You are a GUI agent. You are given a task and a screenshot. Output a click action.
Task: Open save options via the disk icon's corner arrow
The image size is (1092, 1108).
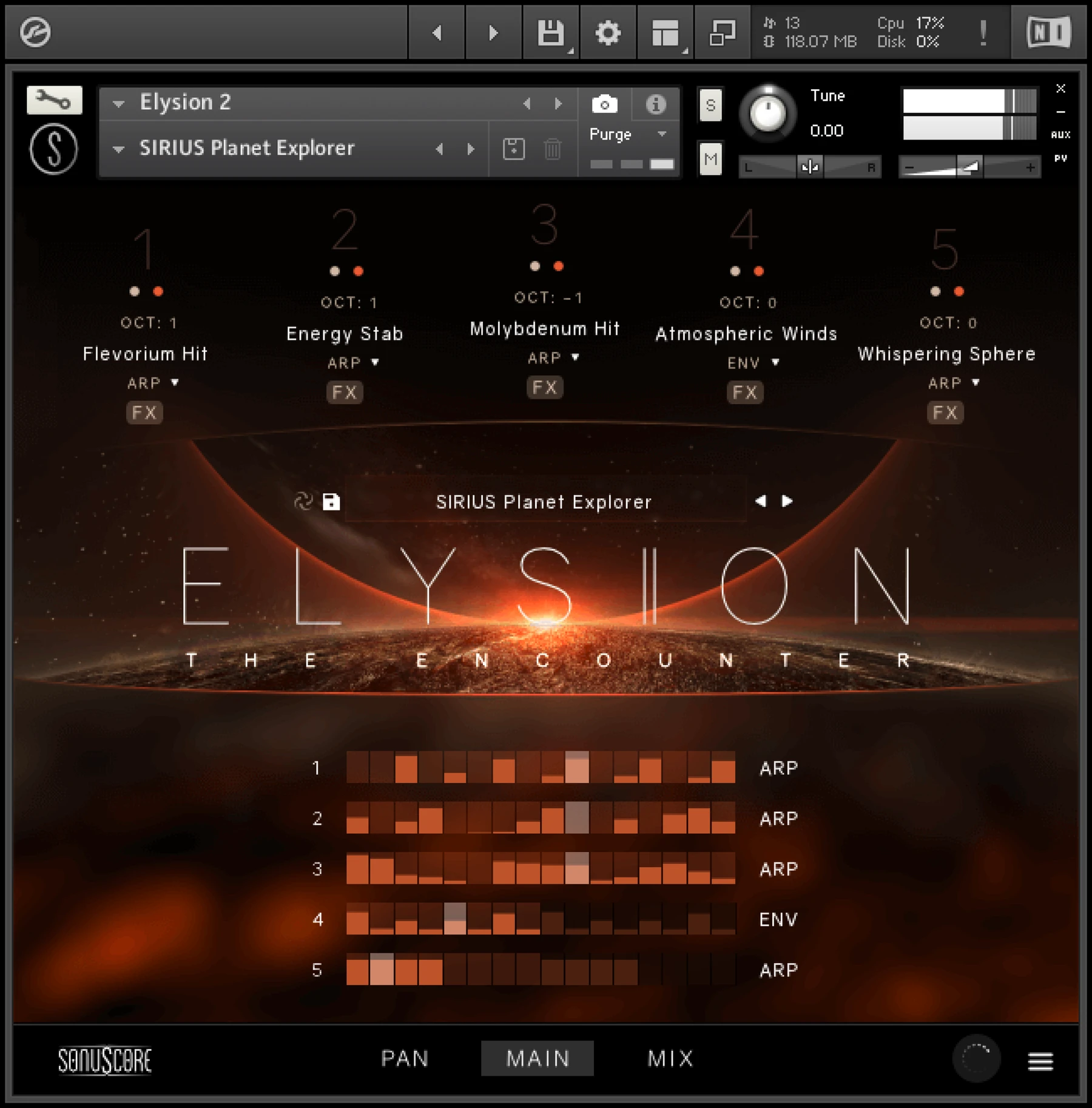570,52
